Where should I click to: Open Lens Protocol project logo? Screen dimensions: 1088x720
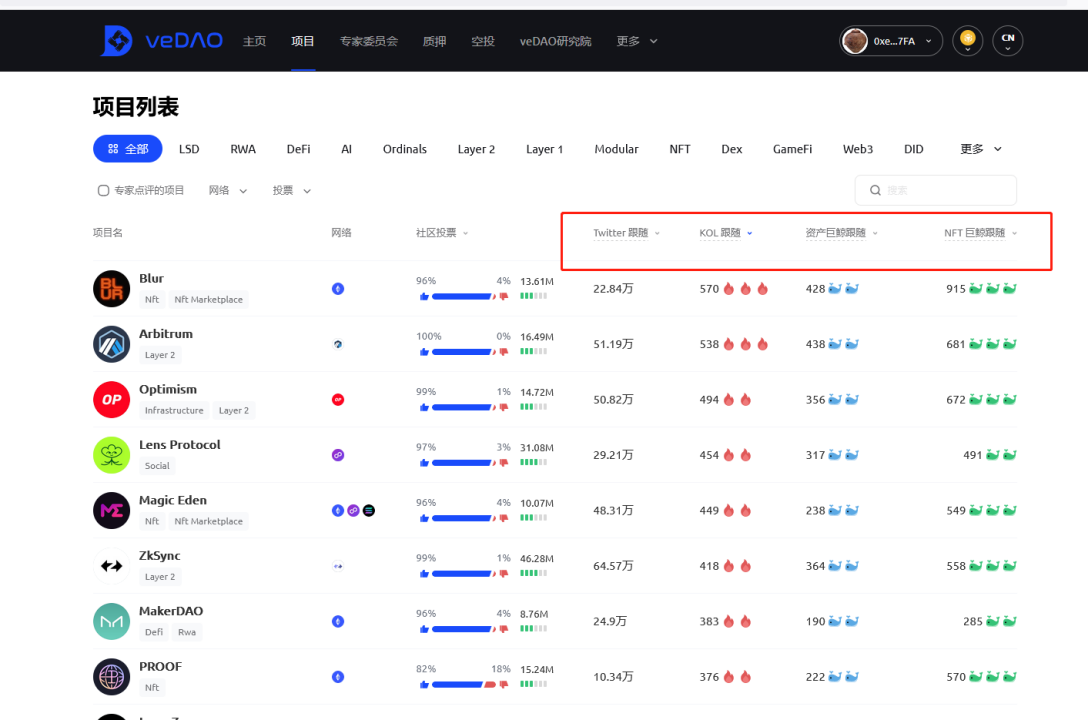pos(112,455)
